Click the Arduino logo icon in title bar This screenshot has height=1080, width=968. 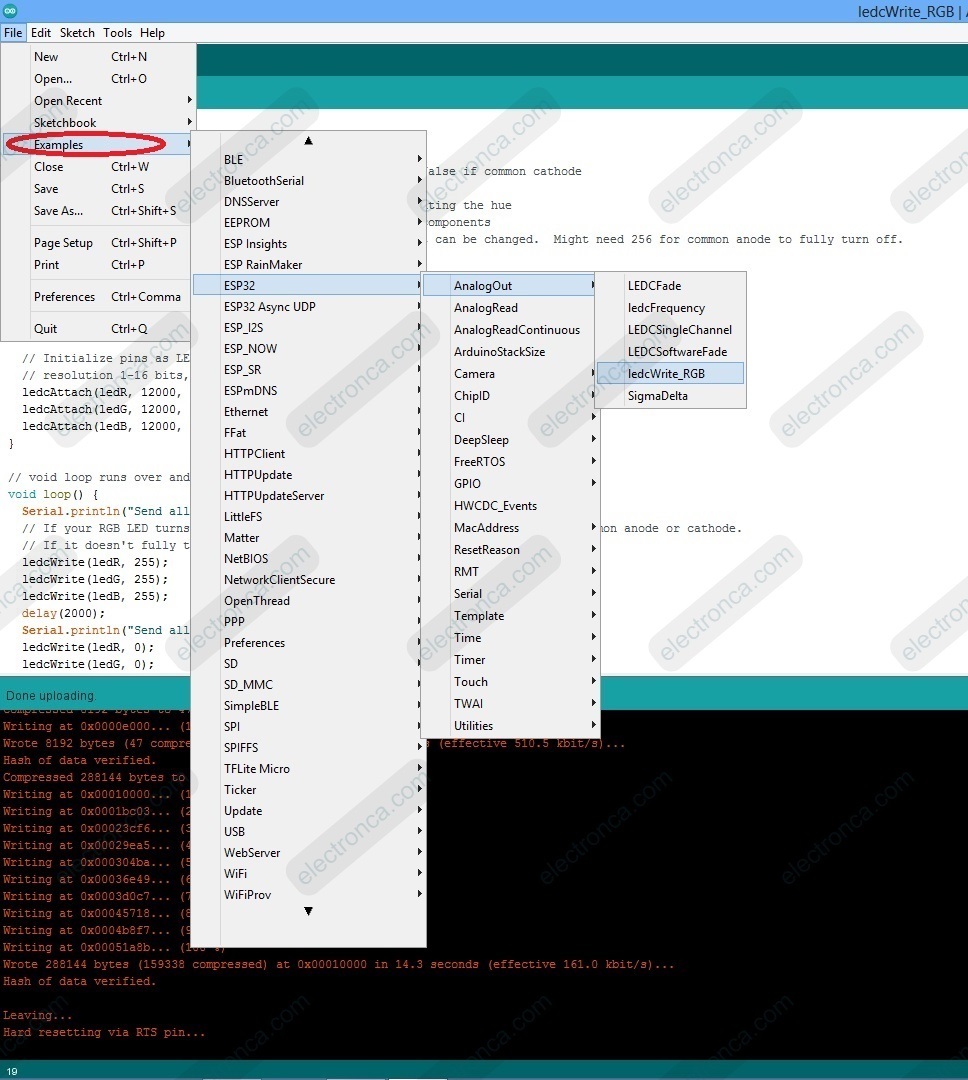(x=11, y=11)
